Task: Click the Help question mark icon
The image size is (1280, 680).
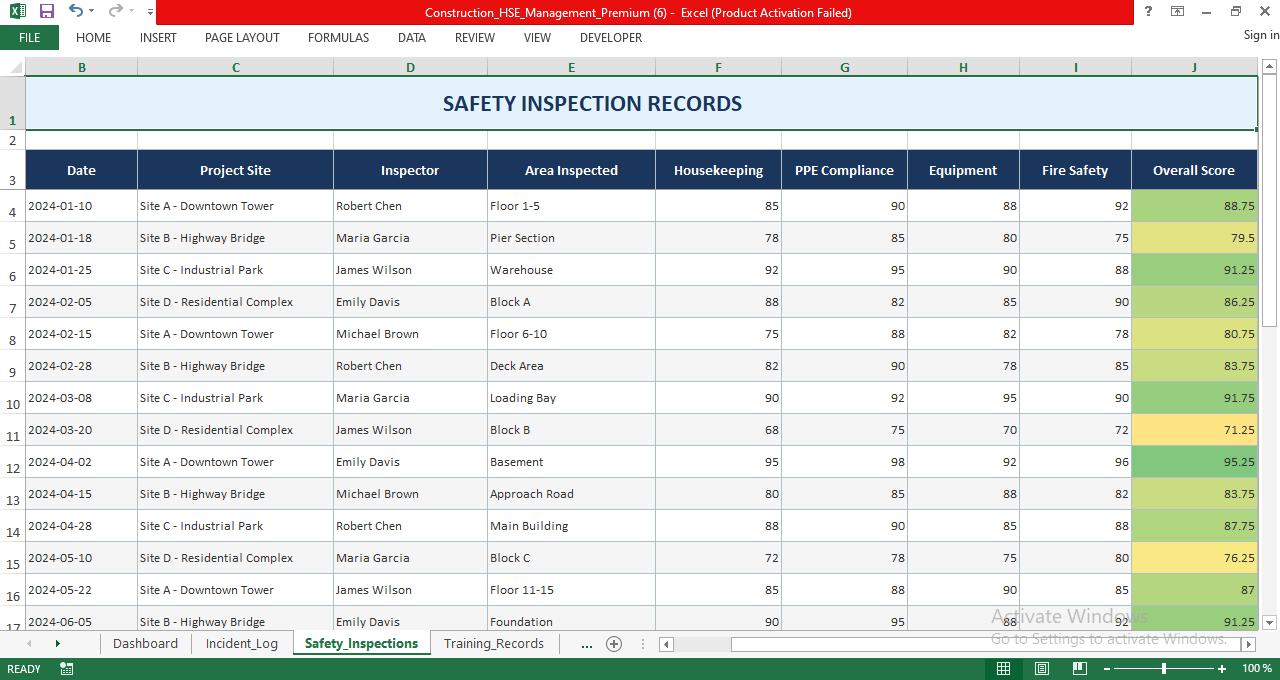Action: coord(1147,12)
